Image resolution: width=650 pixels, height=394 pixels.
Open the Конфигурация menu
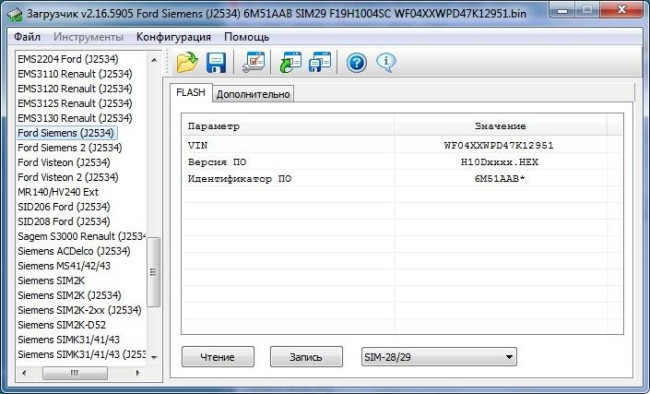(x=173, y=37)
